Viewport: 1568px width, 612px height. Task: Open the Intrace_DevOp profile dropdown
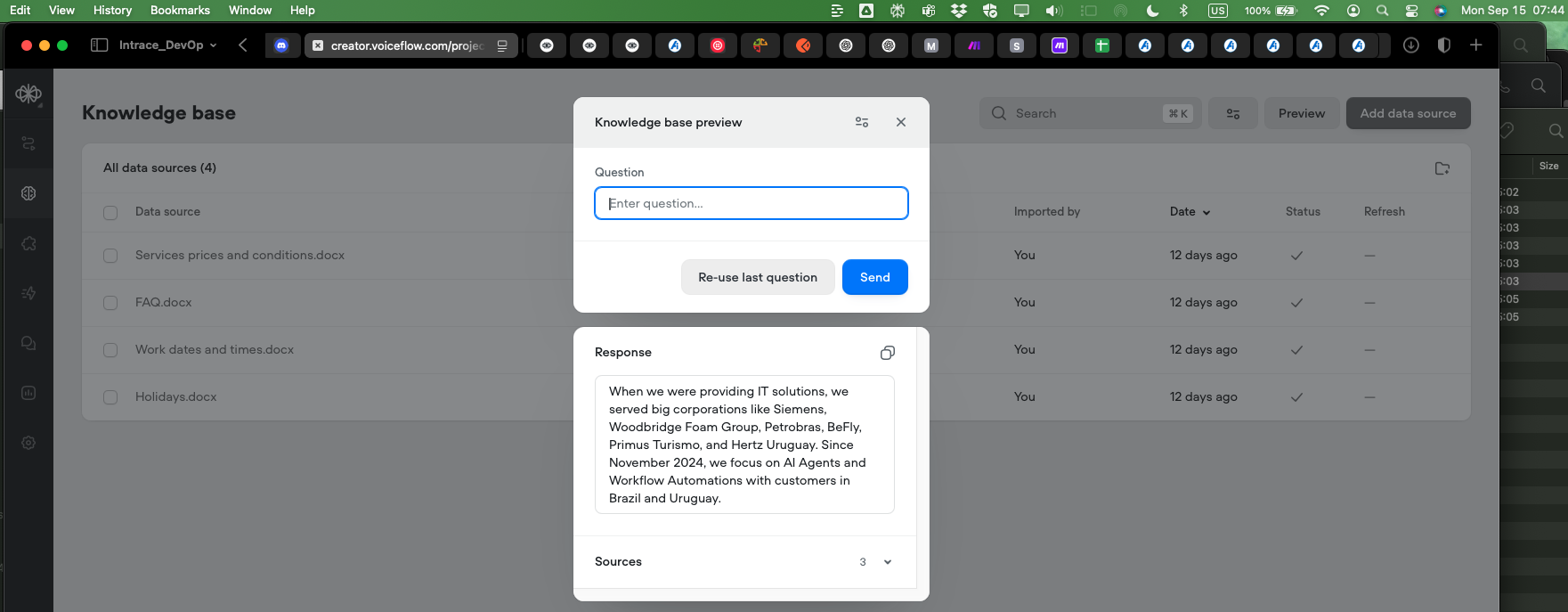point(167,45)
